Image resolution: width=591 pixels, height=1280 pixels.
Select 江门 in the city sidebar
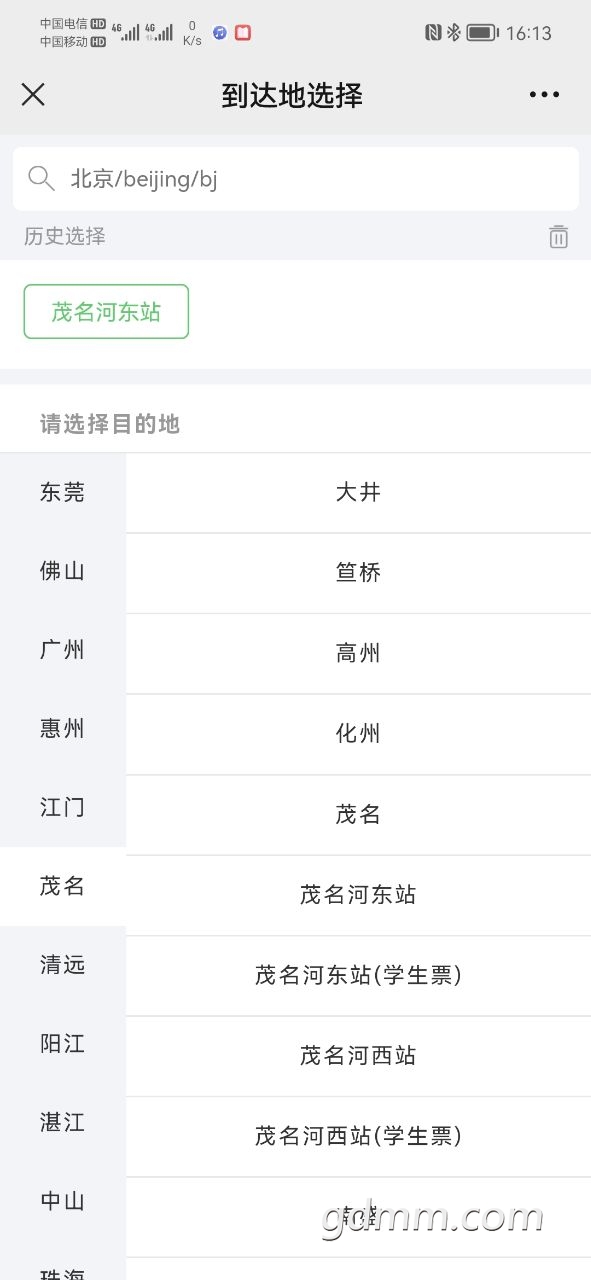coord(63,807)
